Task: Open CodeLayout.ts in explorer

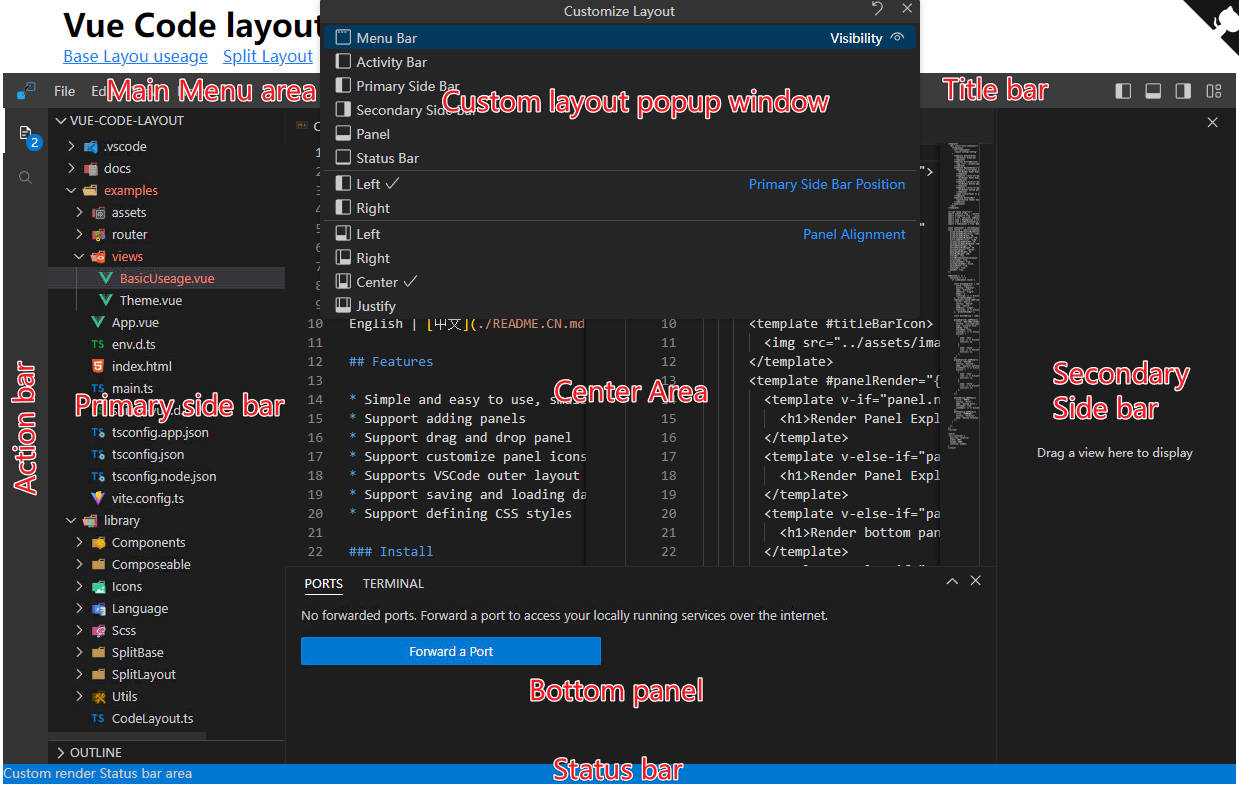Action: (x=167, y=718)
